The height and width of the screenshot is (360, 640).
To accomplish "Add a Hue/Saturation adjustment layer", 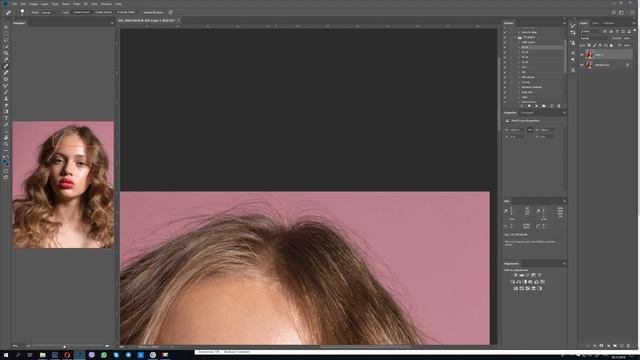I will (512, 282).
